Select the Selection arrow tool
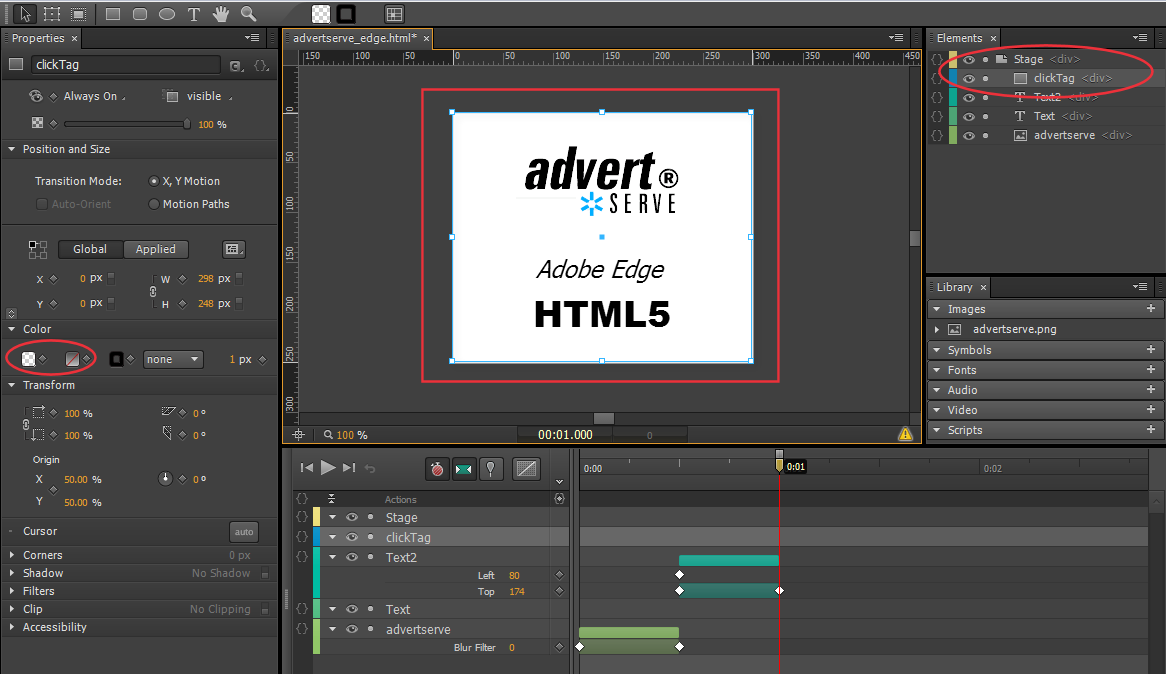The width and height of the screenshot is (1166, 674). point(25,13)
